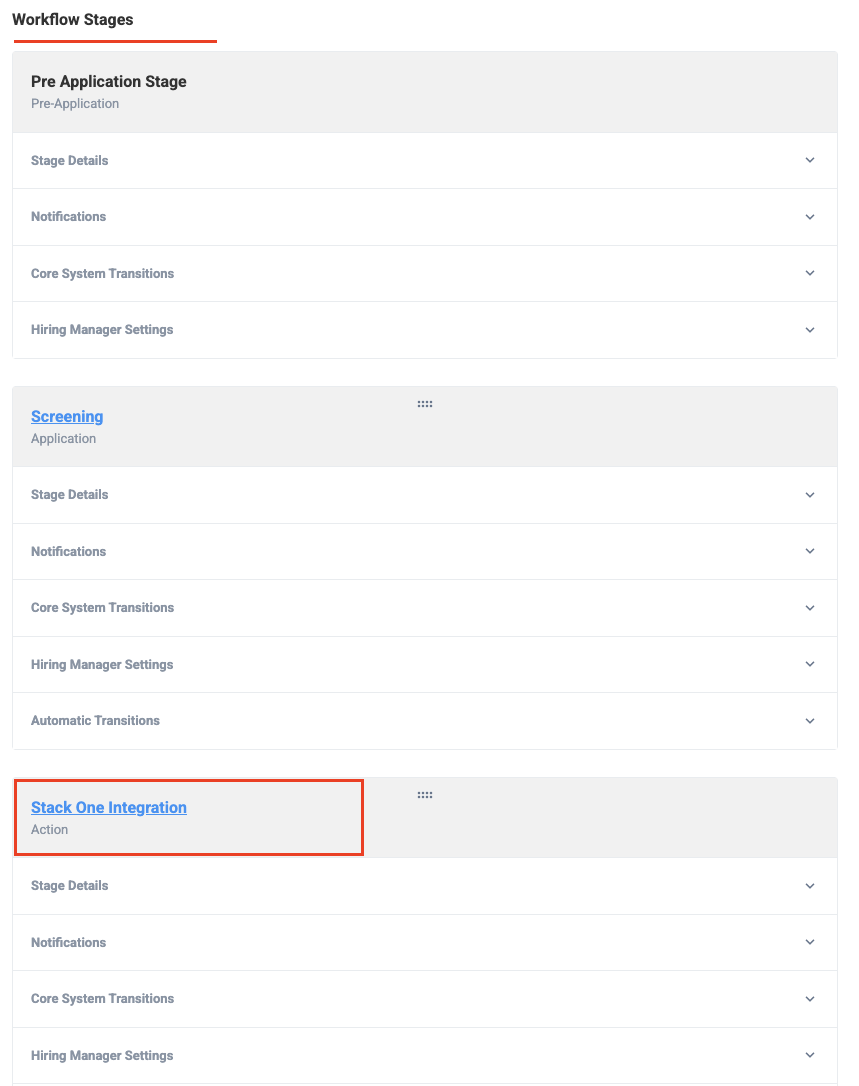The height and width of the screenshot is (1086, 859).
Task: Expand Stage Details under Stack One Integration
Action: (425, 886)
